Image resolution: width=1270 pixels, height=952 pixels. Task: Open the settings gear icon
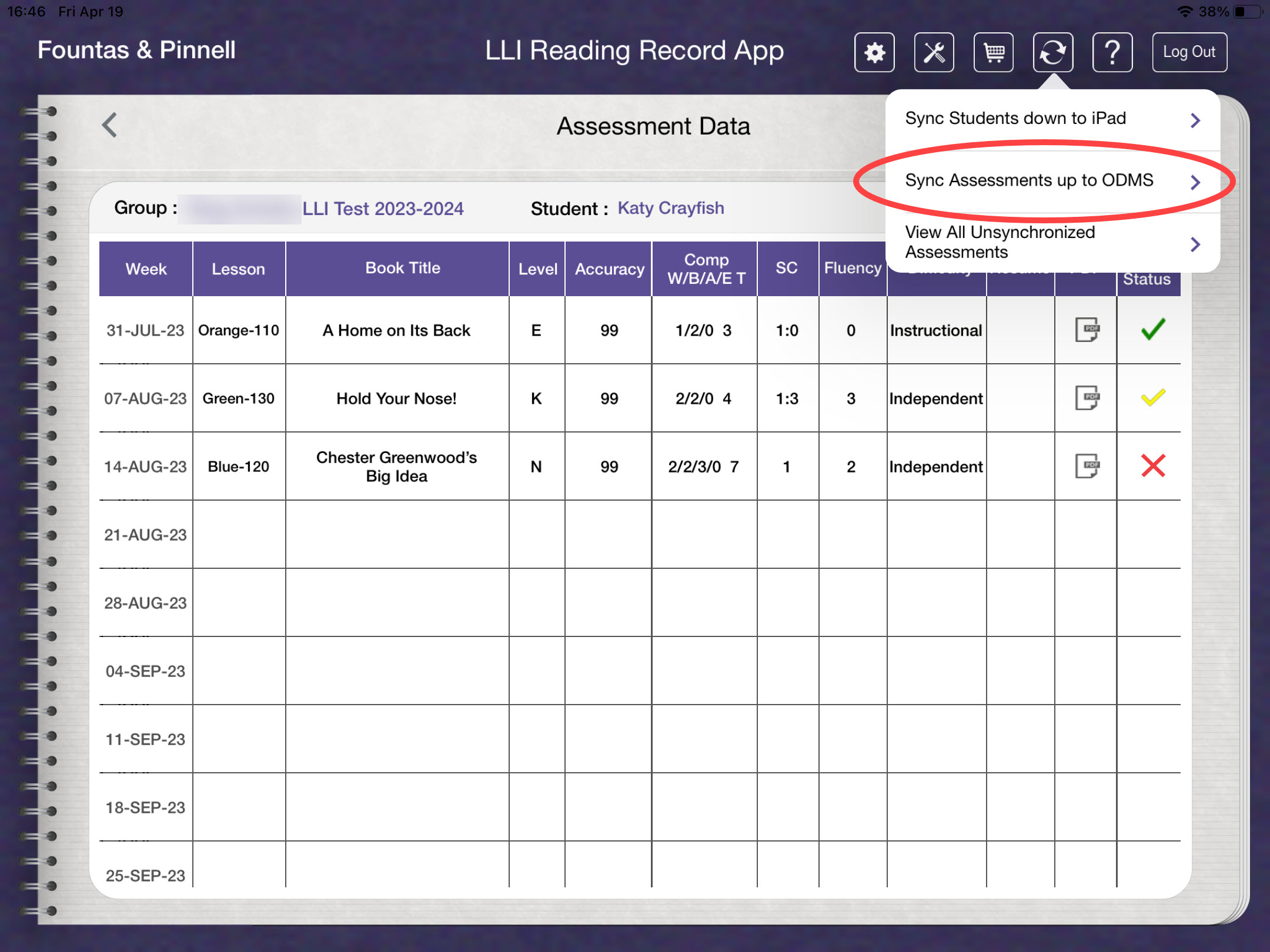[x=874, y=52]
